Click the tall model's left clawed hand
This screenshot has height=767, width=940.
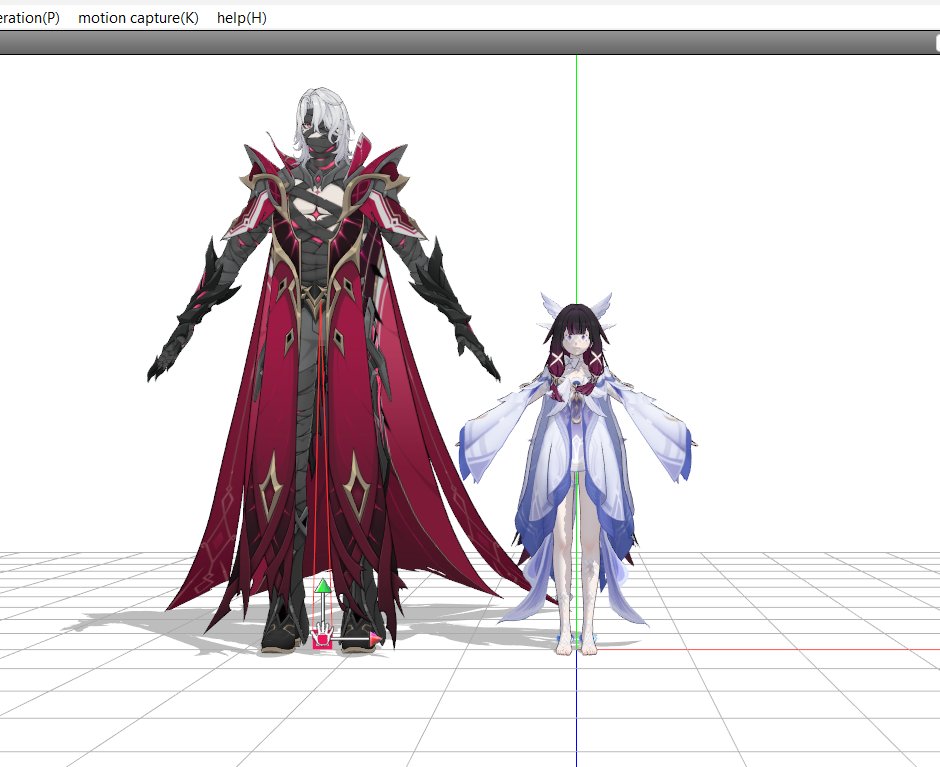(166, 362)
